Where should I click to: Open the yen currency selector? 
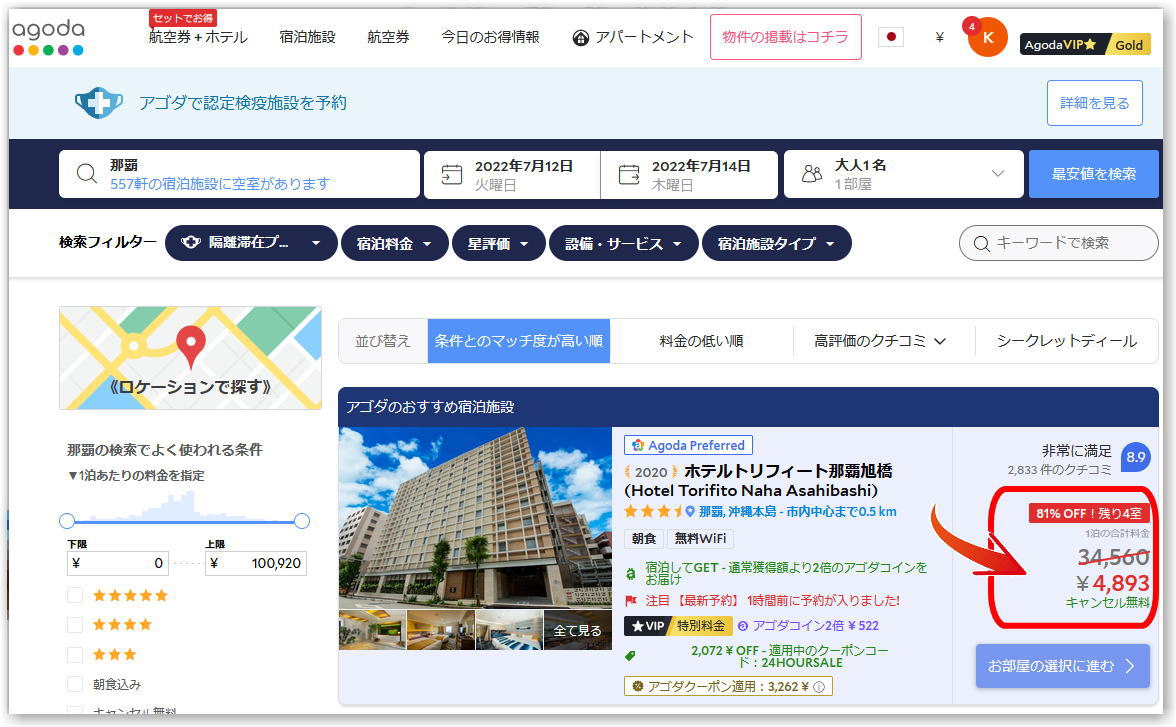[x=939, y=37]
